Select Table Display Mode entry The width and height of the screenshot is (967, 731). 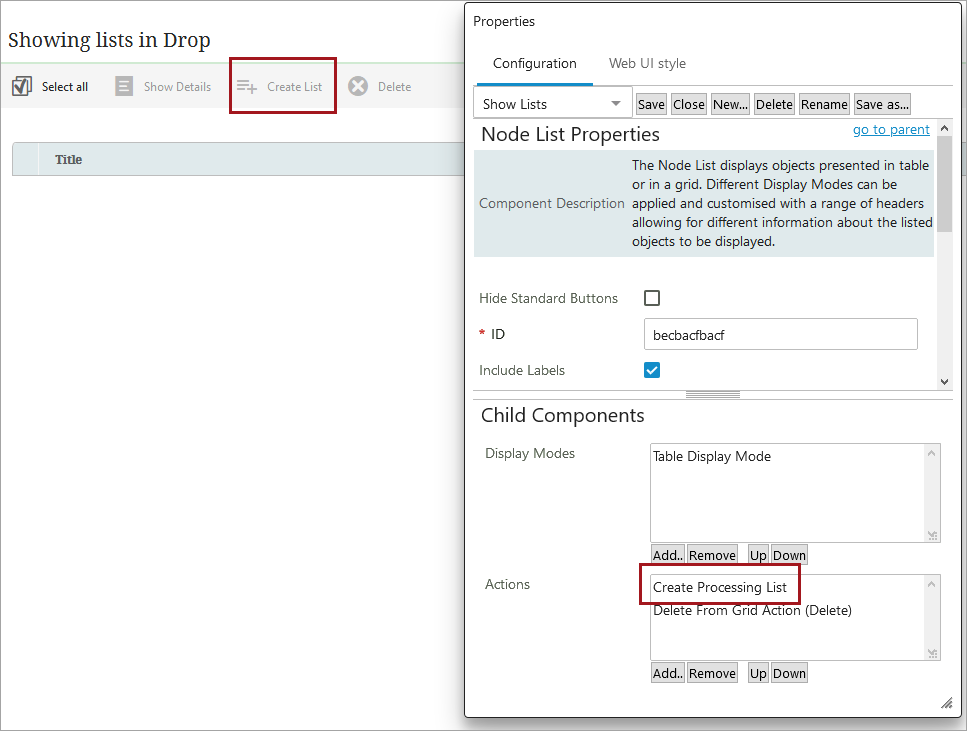[711, 456]
